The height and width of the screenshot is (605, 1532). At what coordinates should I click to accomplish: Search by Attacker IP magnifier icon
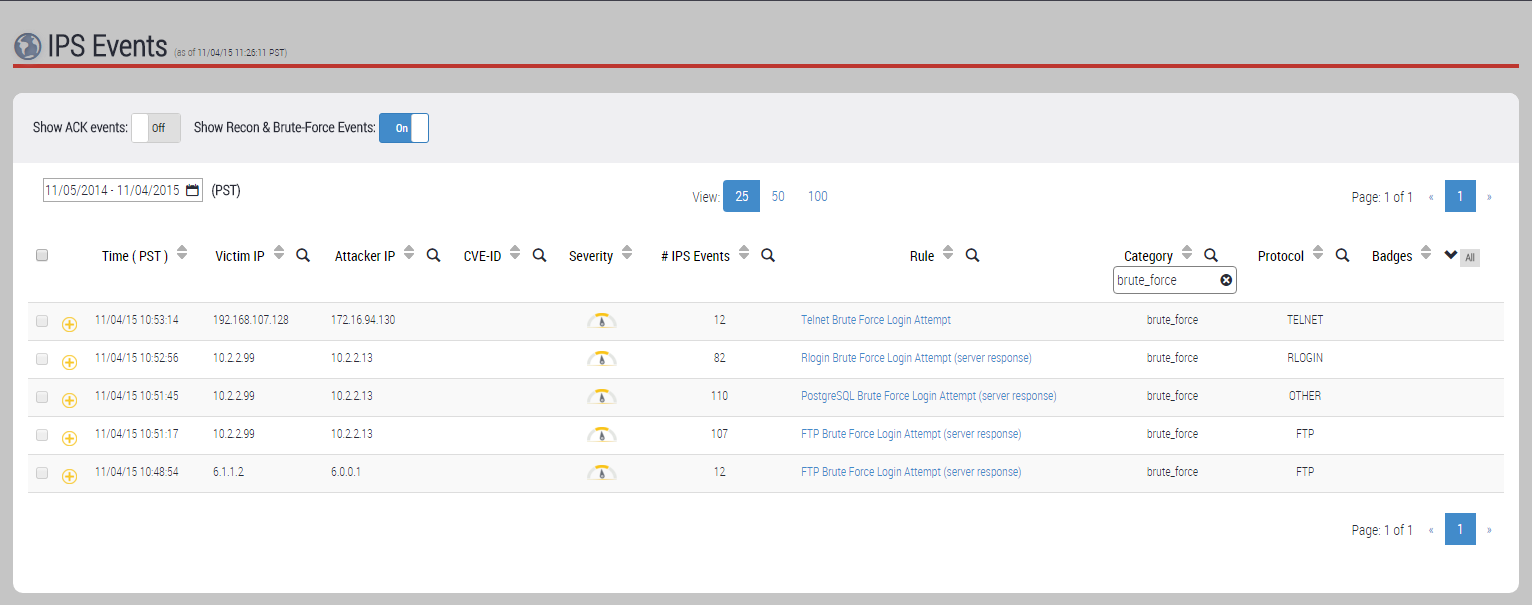point(434,255)
